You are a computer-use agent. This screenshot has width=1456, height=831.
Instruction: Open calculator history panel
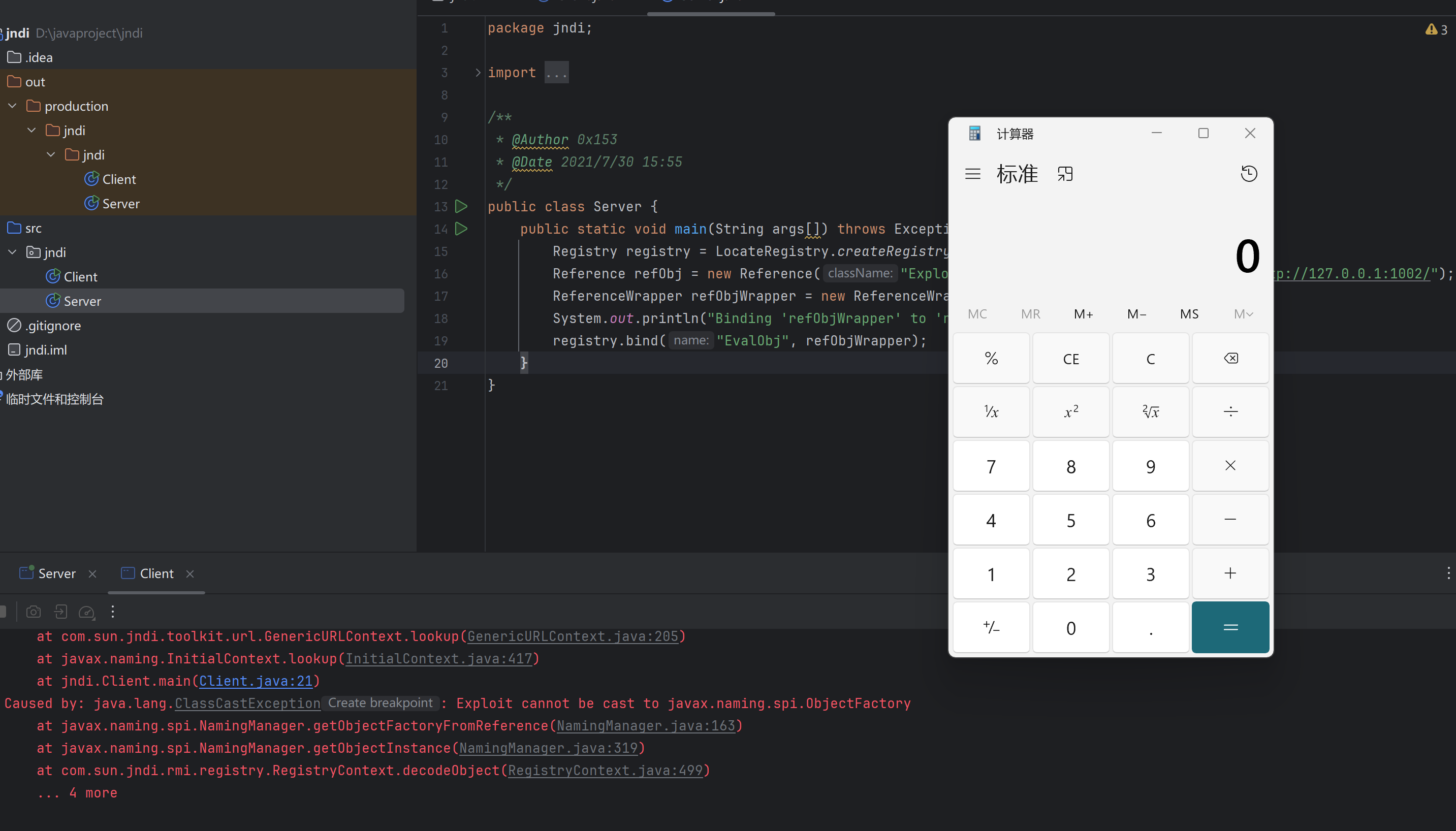(x=1248, y=174)
